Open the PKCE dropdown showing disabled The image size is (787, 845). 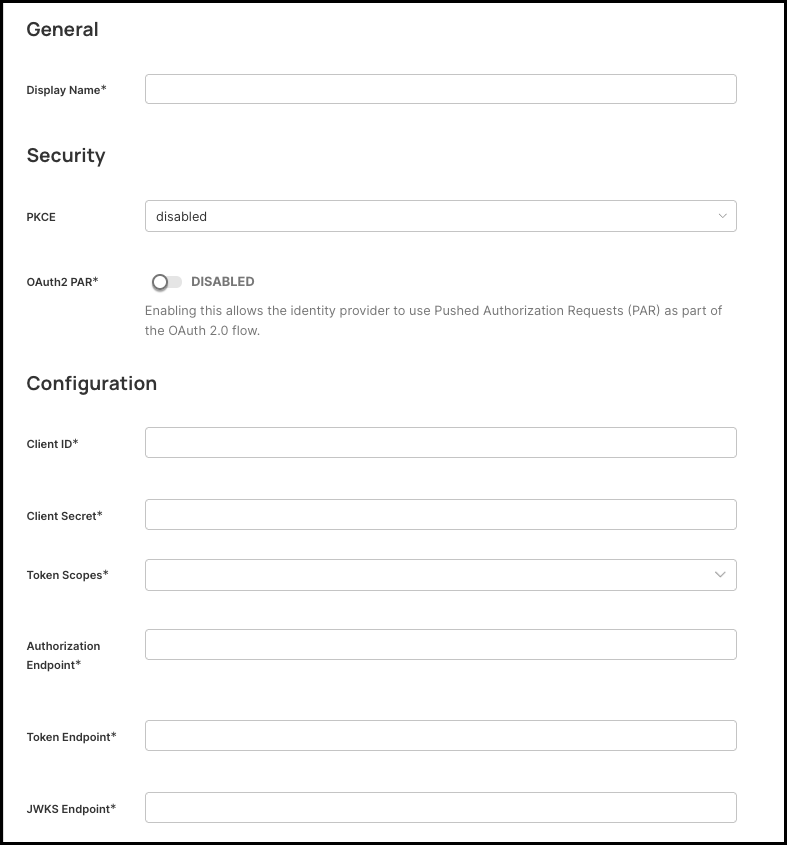(x=430, y=216)
